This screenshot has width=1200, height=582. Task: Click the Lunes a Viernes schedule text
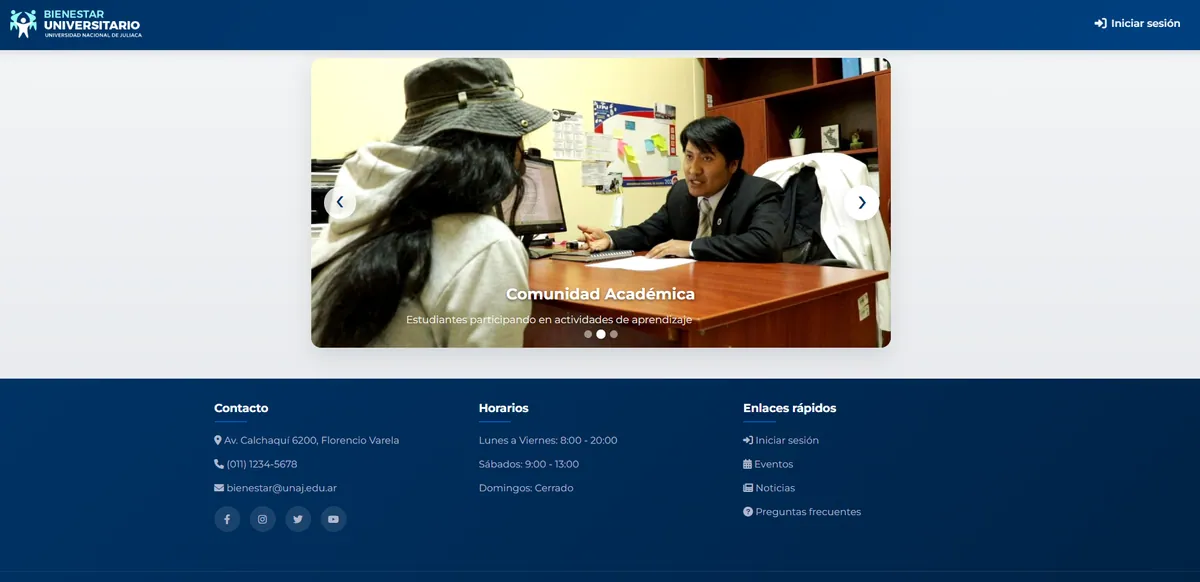click(x=548, y=440)
